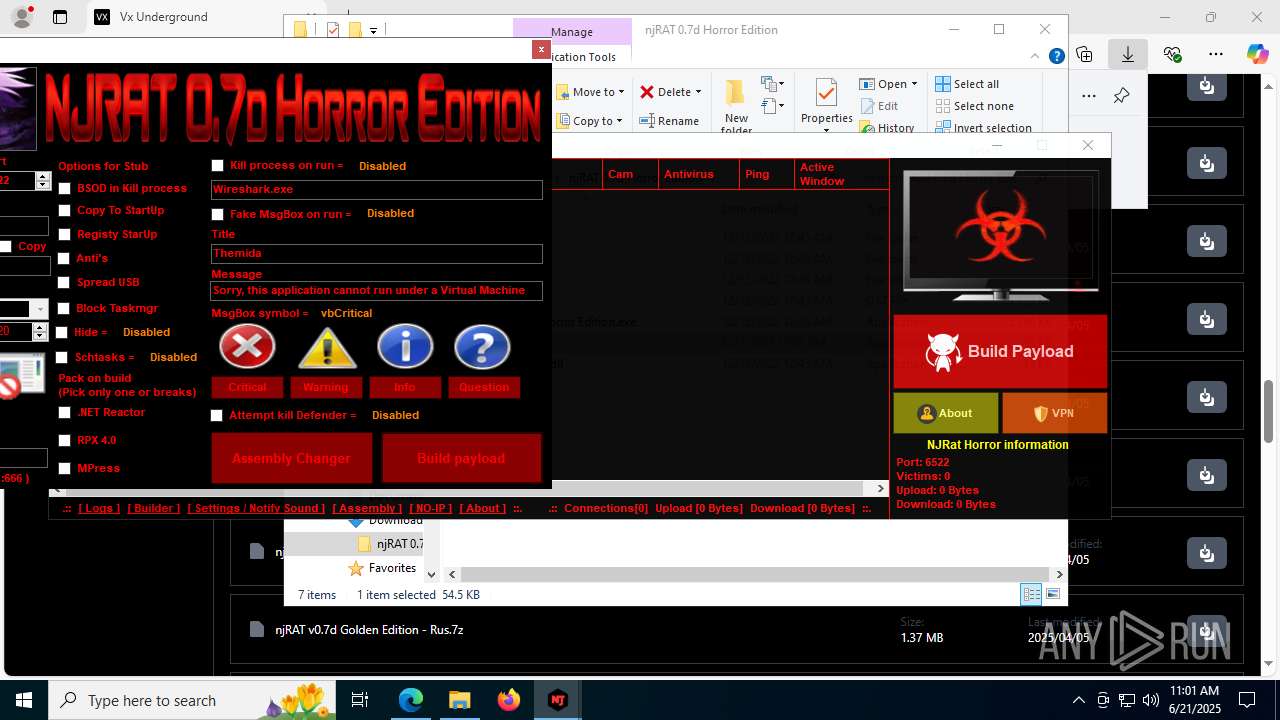1280x720 pixels.
Task: Click Rename in the Explorer ribbon
Action: point(669,121)
